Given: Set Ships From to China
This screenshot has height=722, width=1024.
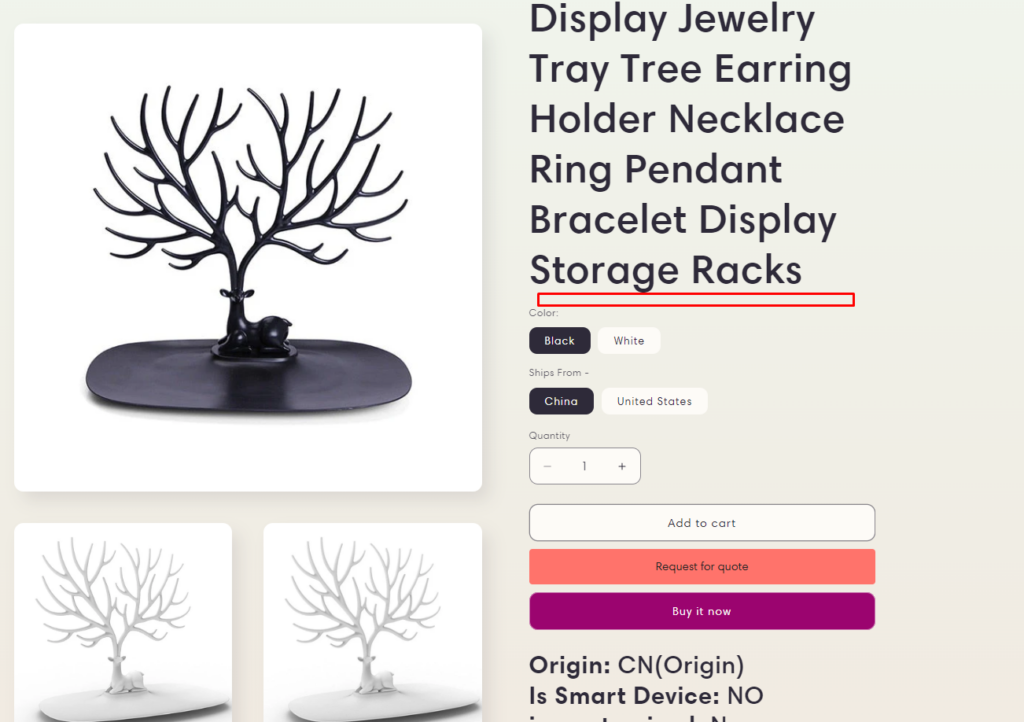Looking at the screenshot, I should pyautogui.click(x=562, y=401).
